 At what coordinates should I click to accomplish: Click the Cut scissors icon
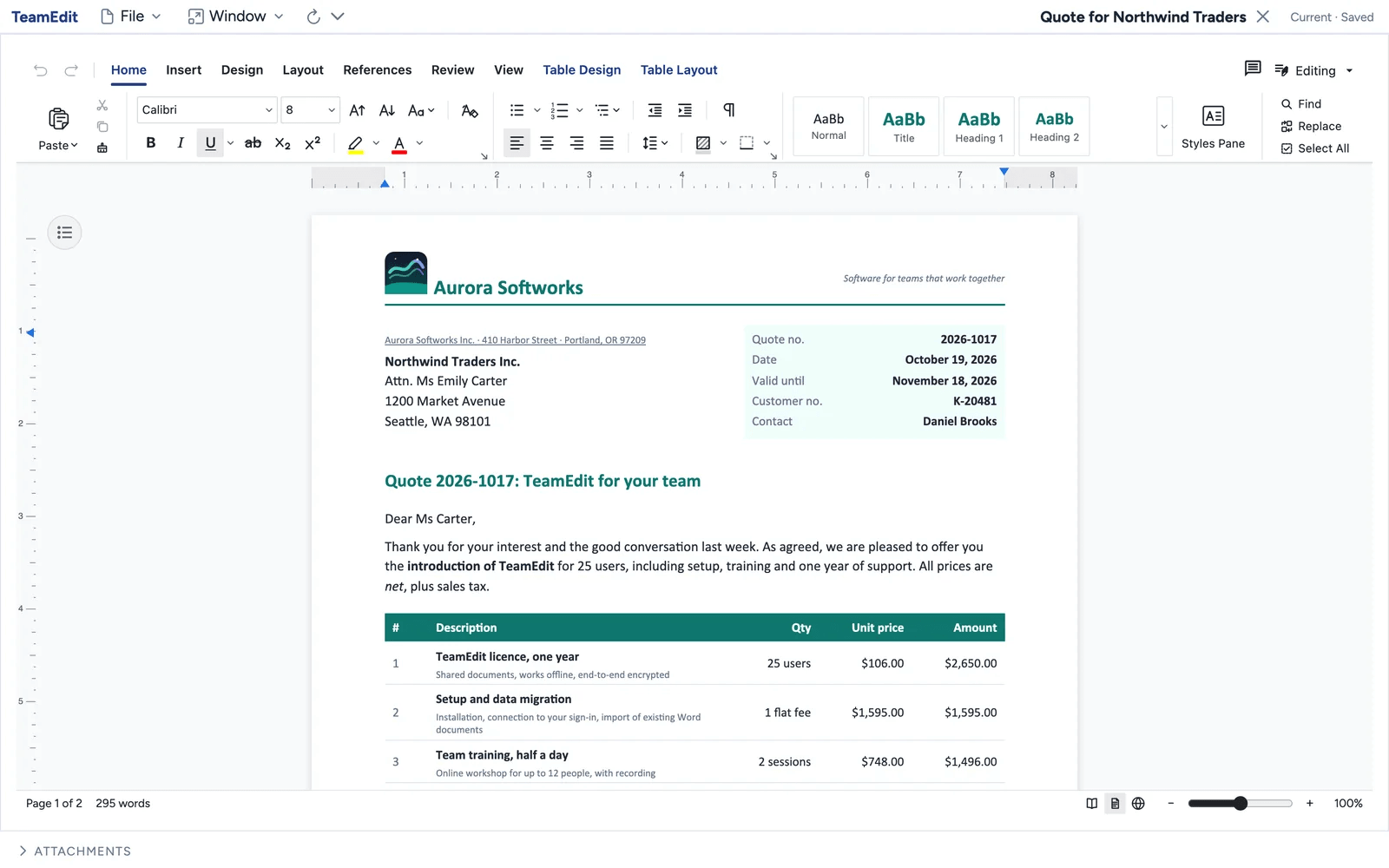pos(102,105)
